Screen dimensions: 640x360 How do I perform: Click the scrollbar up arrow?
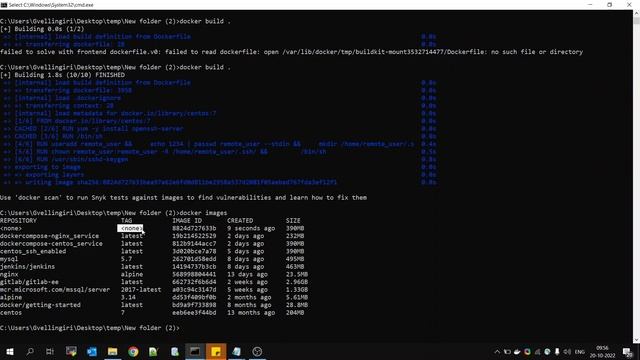636,13
